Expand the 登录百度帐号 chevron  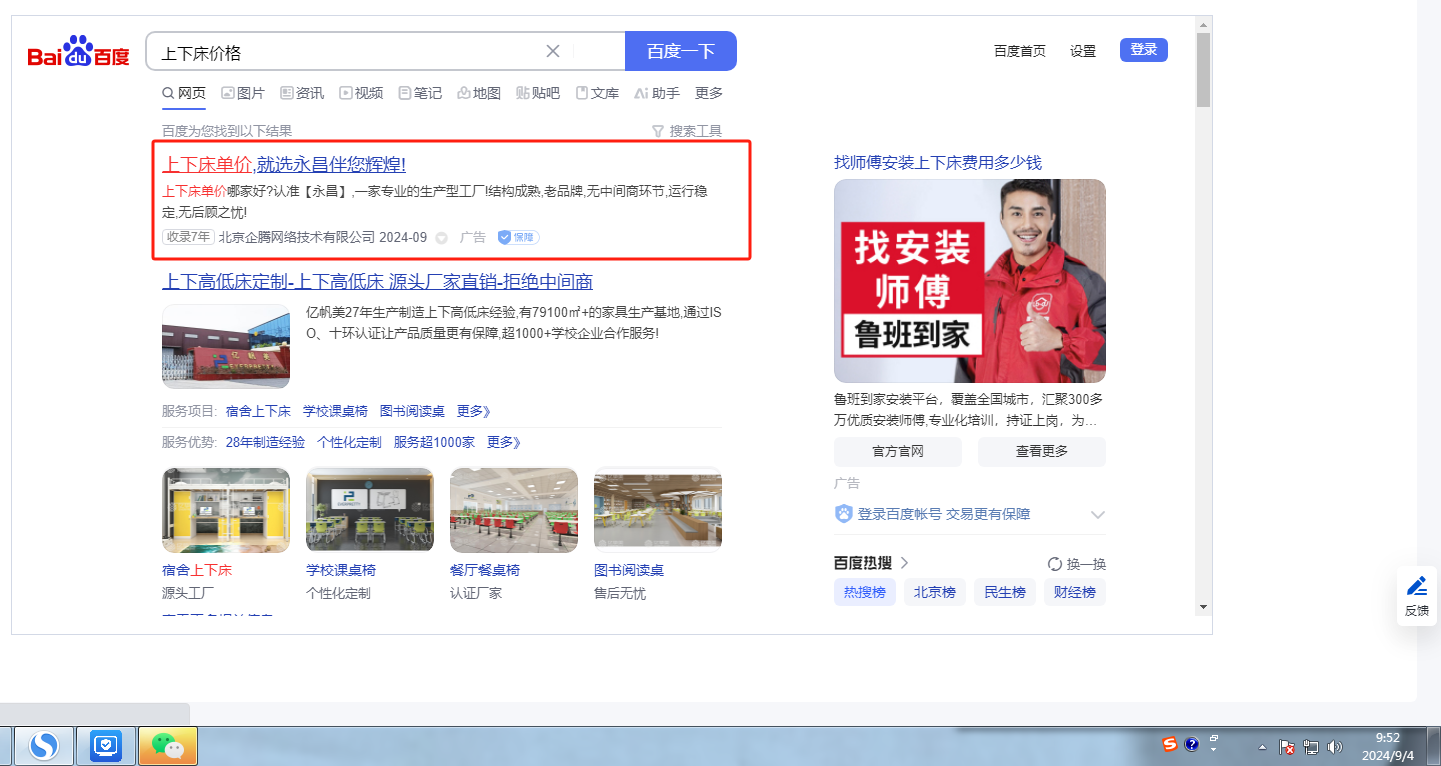pos(1097,514)
